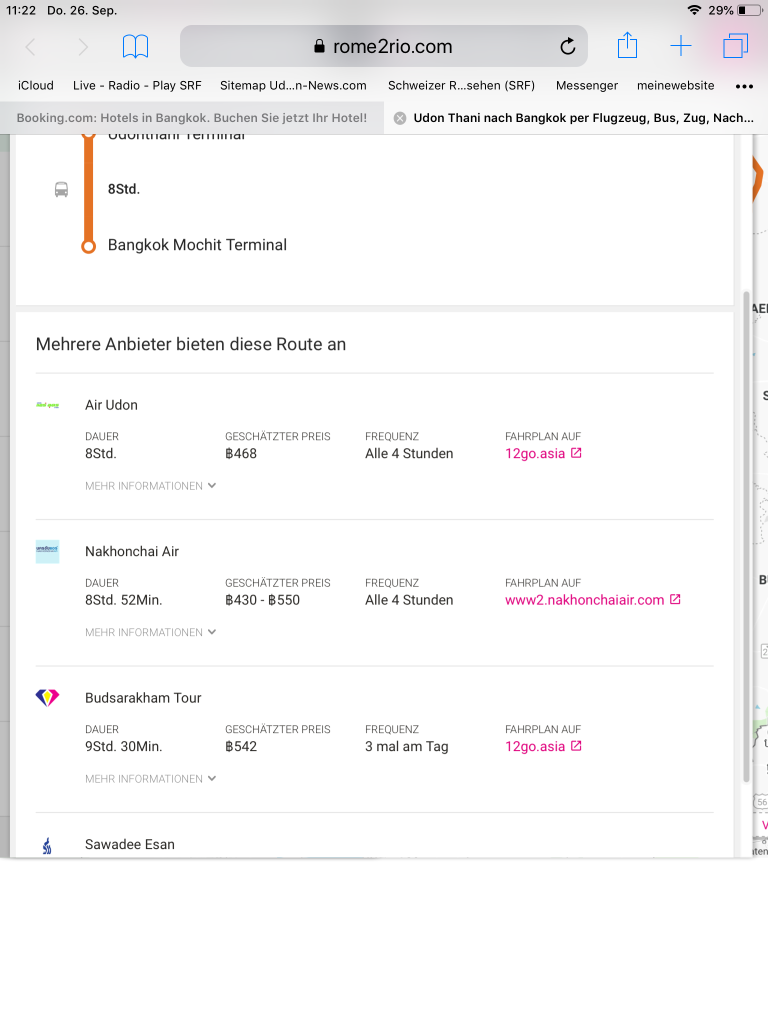Open more bookmarks with the three dots

pos(744,86)
